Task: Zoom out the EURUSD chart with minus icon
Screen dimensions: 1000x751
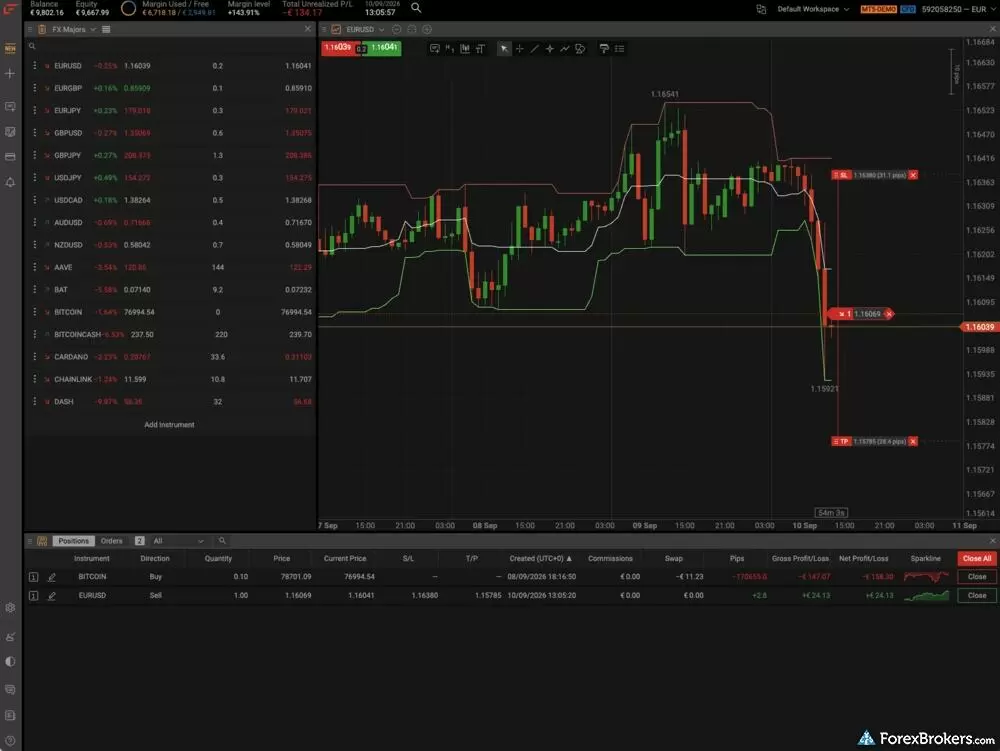Action: pyautogui.click(x=397, y=29)
